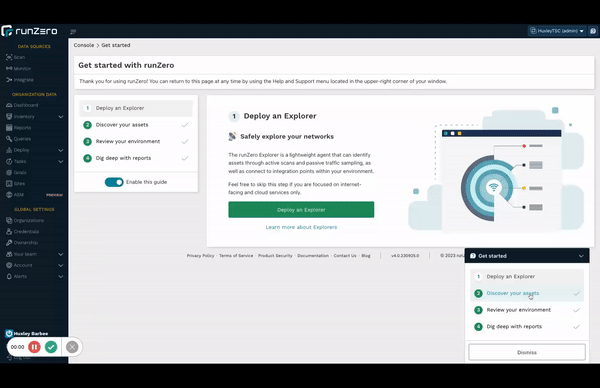The image size is (600, 388).
Task: Choose Review your environment in floating panel
Action: (527, 310)
